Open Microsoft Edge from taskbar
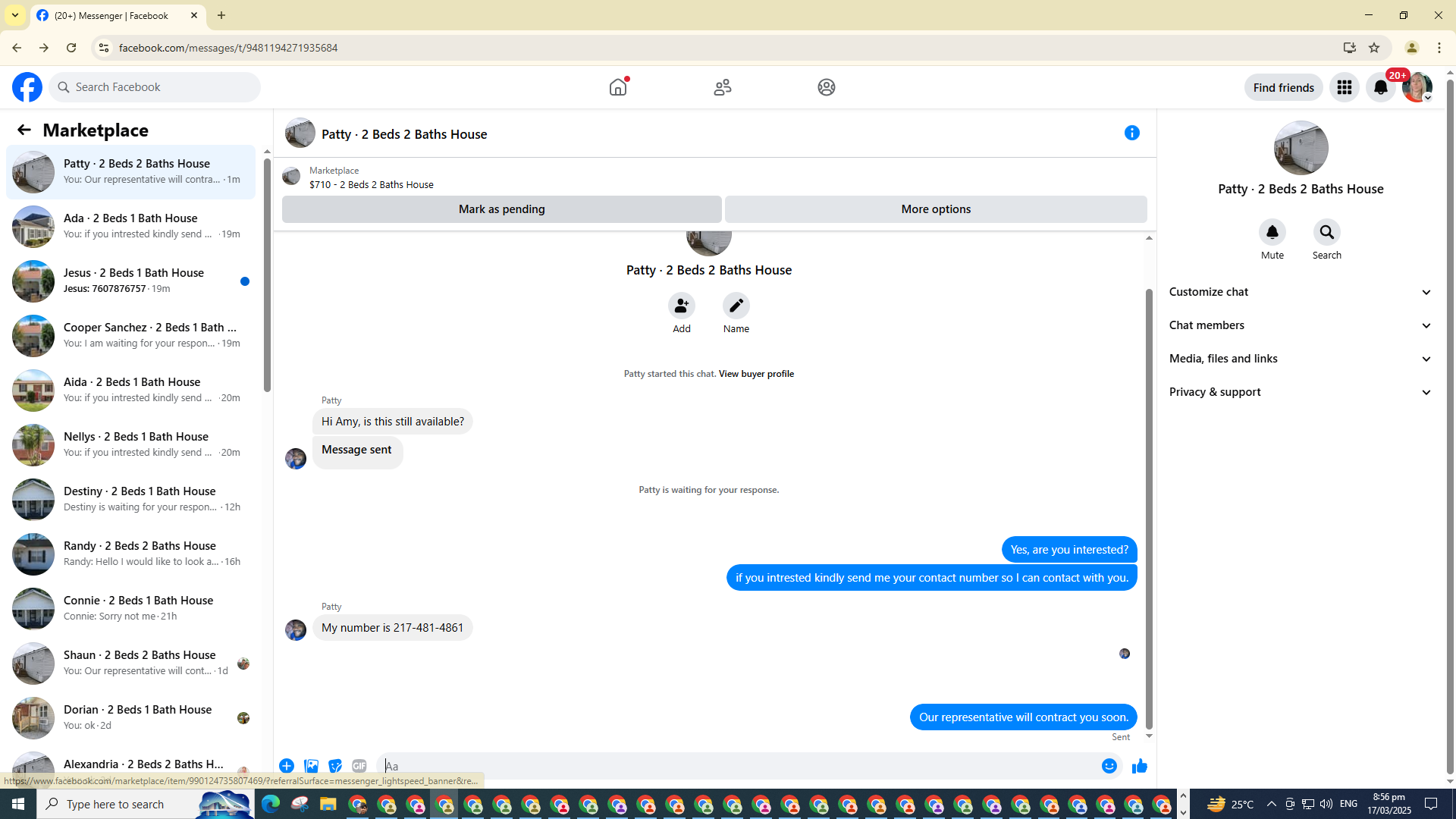This screenshot has width=1456, height=819. tap(271, 804)
